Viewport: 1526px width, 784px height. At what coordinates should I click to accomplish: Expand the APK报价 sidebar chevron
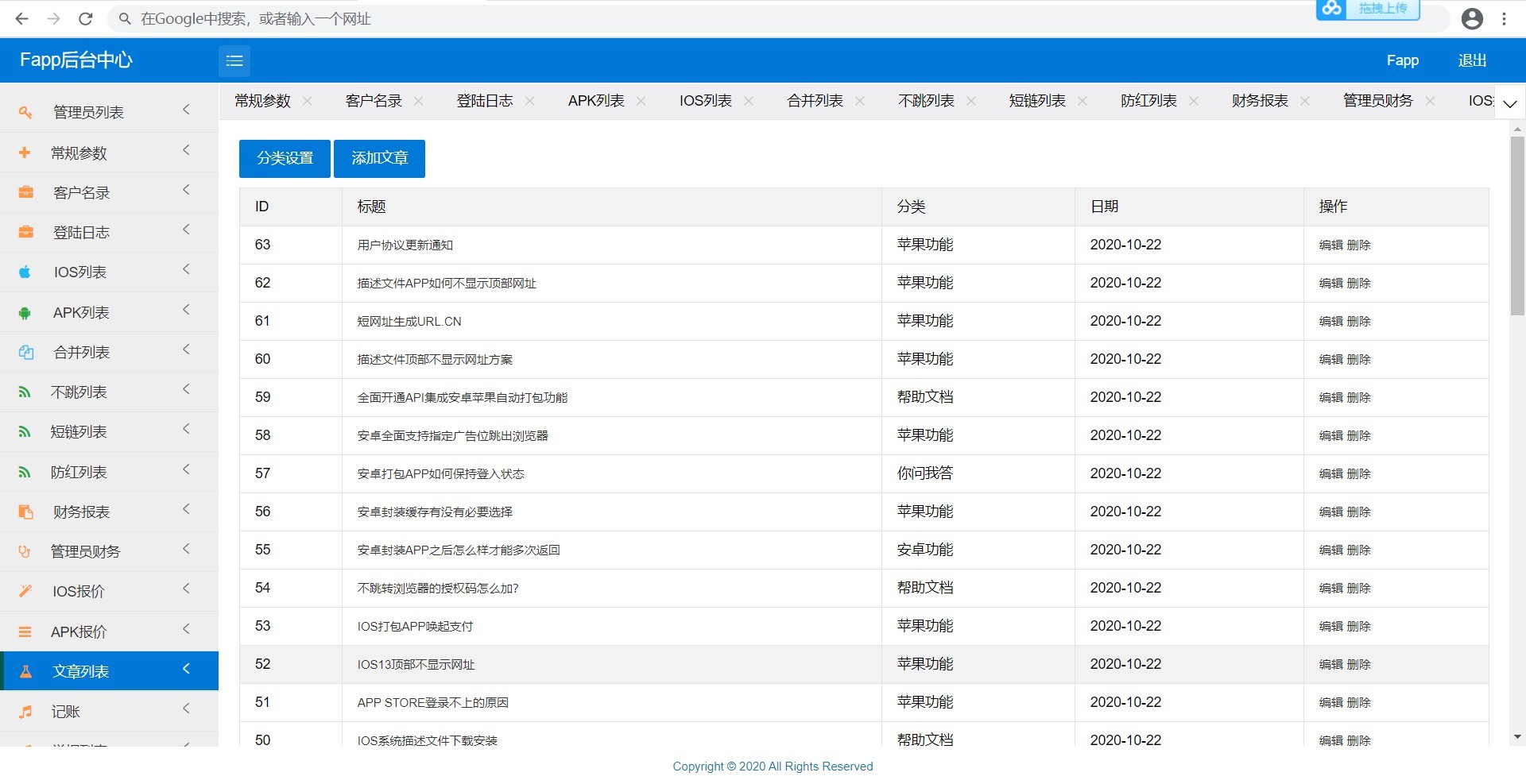[186, 629]
